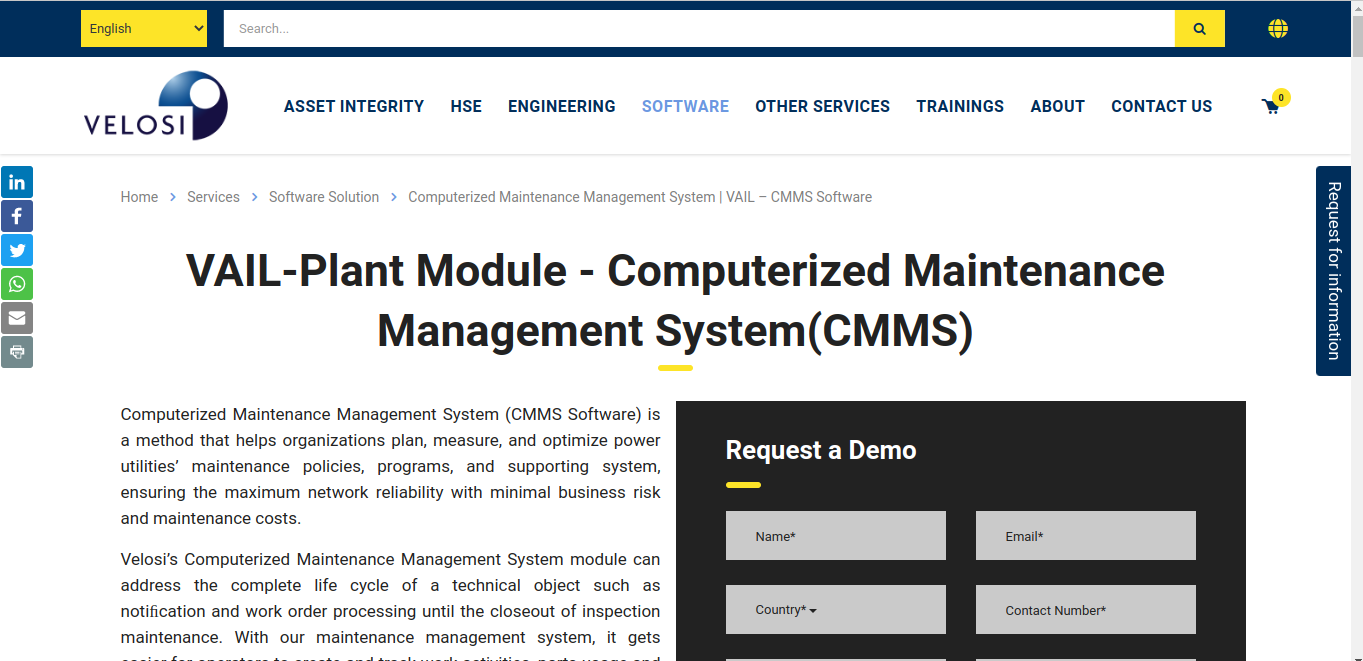Image resolution: width=1363 pixels, height=661 pixels.
Task: Click the Software Solution breadcrumb link
Action: pyautogui.click(x=324, y=197)
